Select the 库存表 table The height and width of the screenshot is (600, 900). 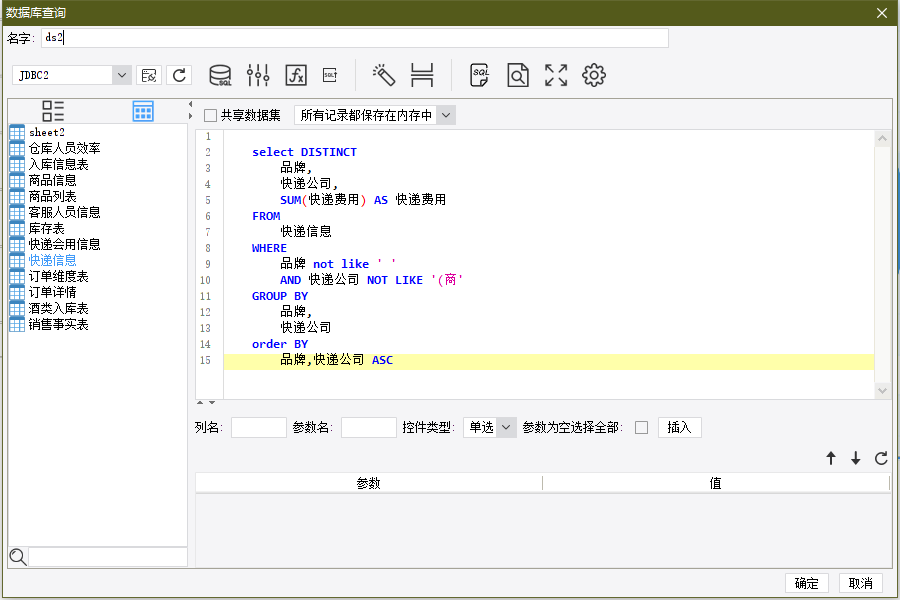[x=46, y=229]
